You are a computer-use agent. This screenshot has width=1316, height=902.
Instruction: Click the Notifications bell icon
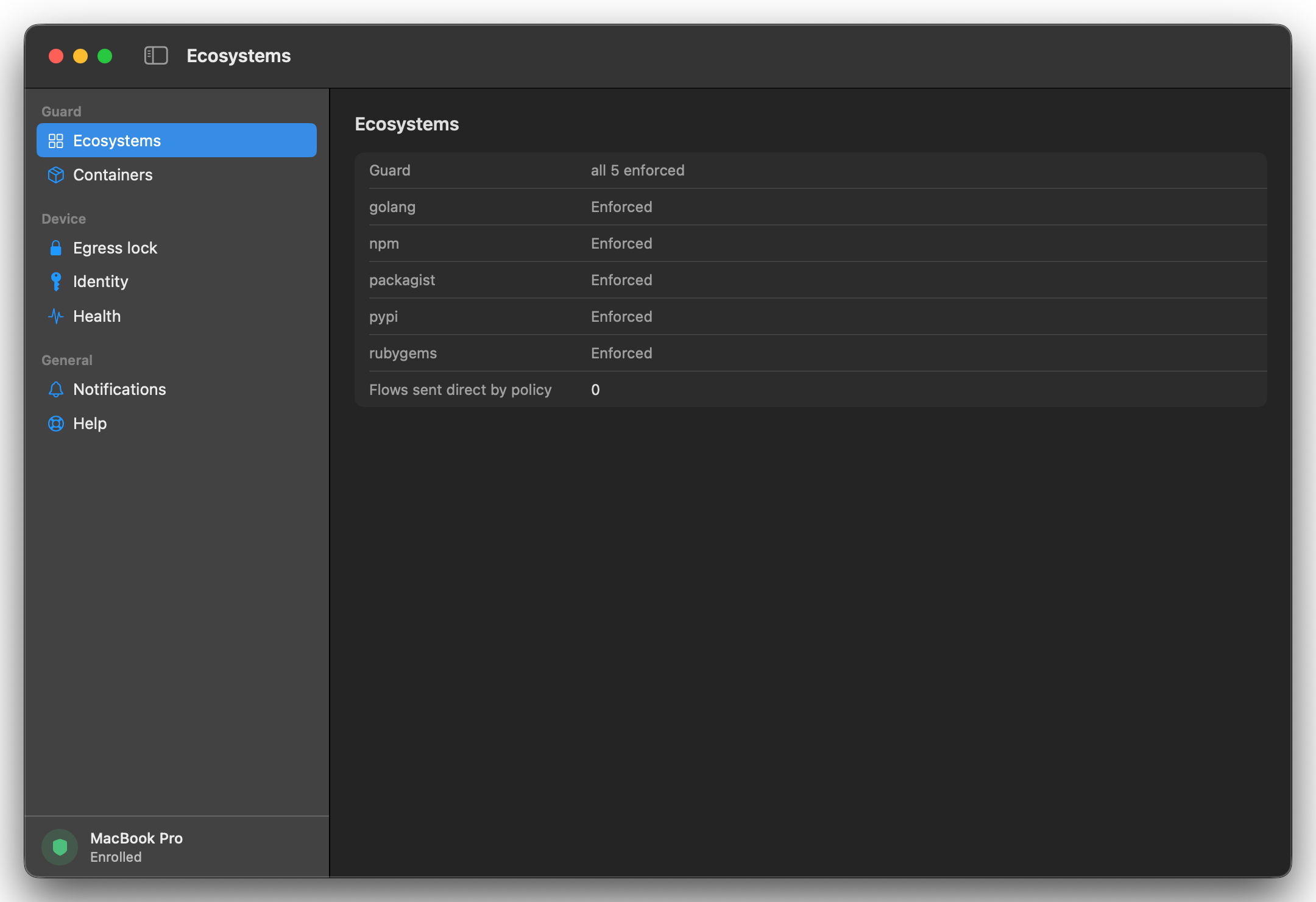point(56,389)
